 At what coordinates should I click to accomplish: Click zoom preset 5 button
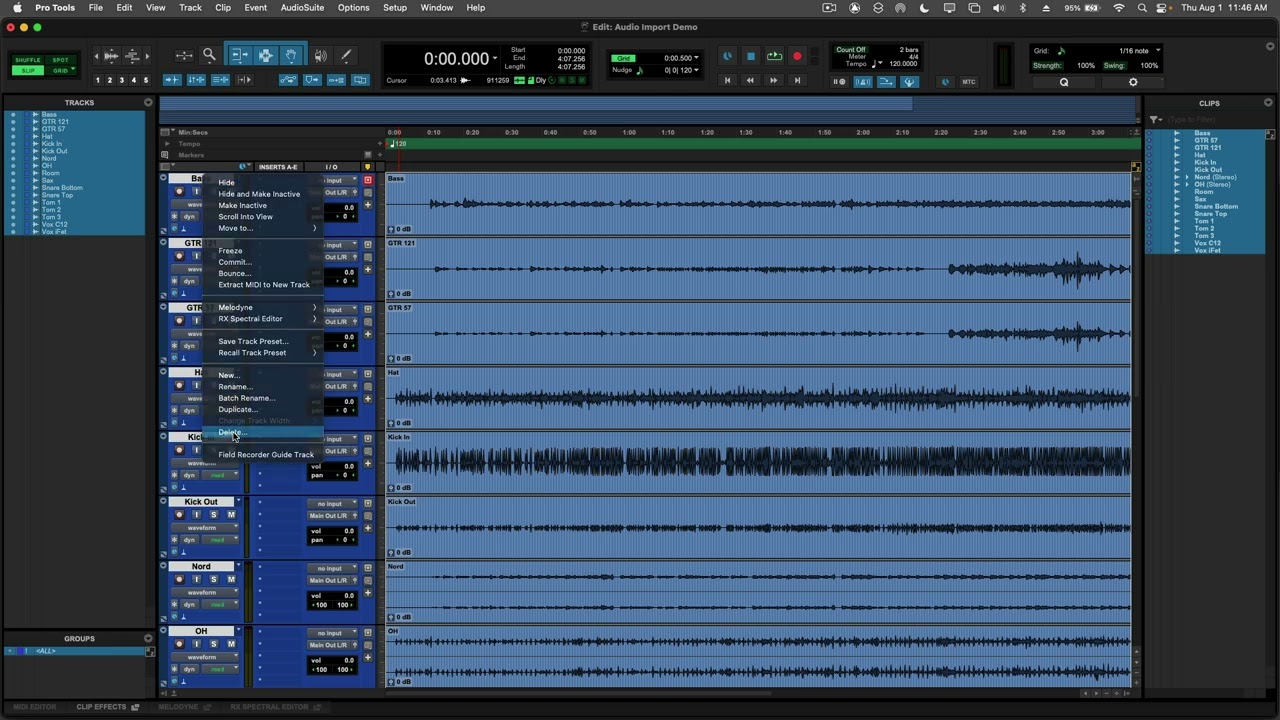tap(146, 80)
